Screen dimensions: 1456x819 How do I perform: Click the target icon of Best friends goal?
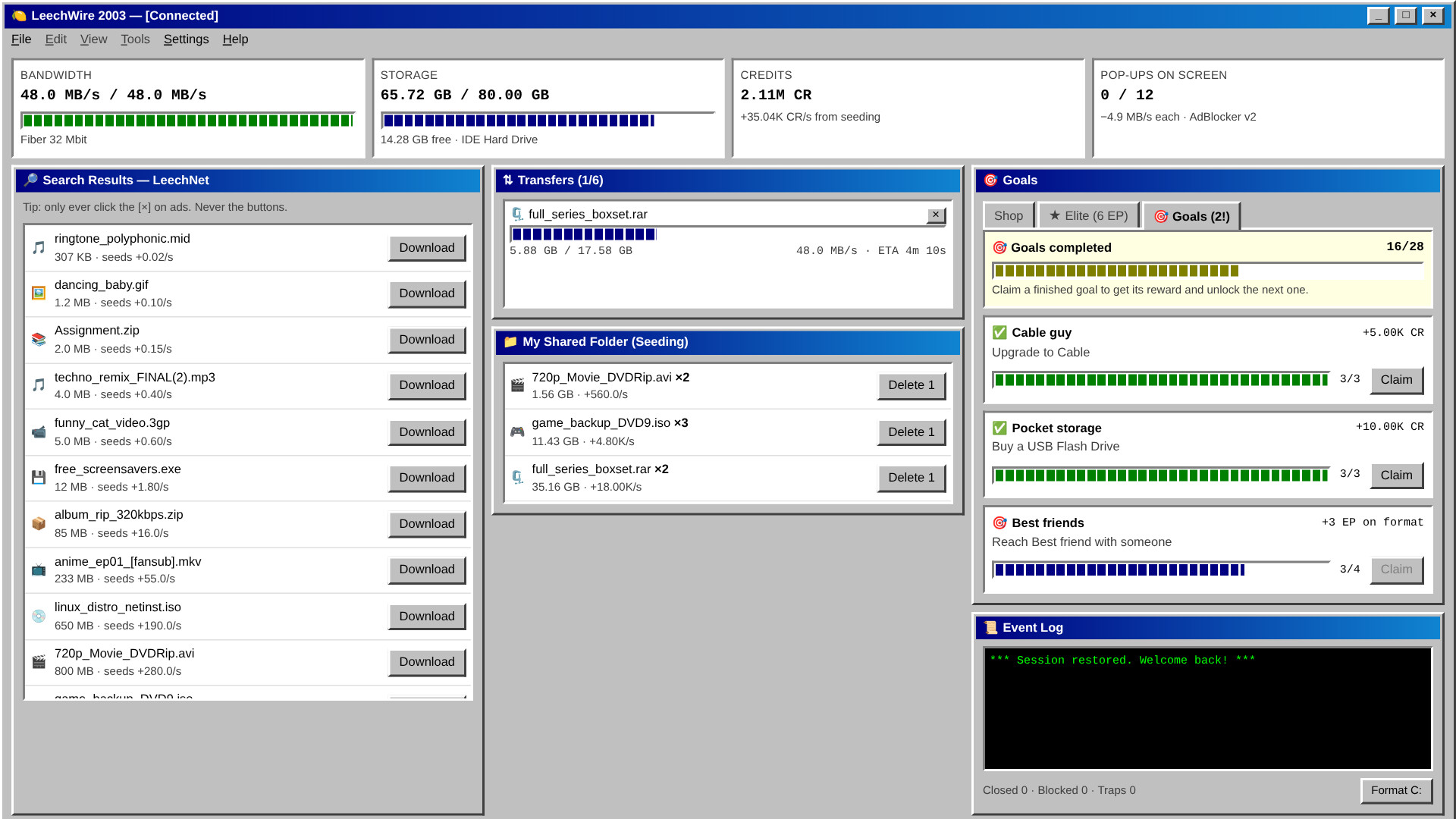point(999,522)
